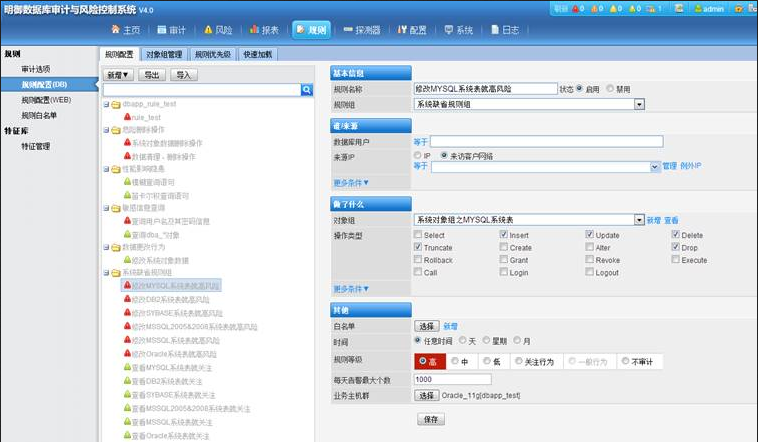The height and width of the screenshot is (442, 758).
Task: Open the 规则组 dropdown
Action: coord(529,104)
